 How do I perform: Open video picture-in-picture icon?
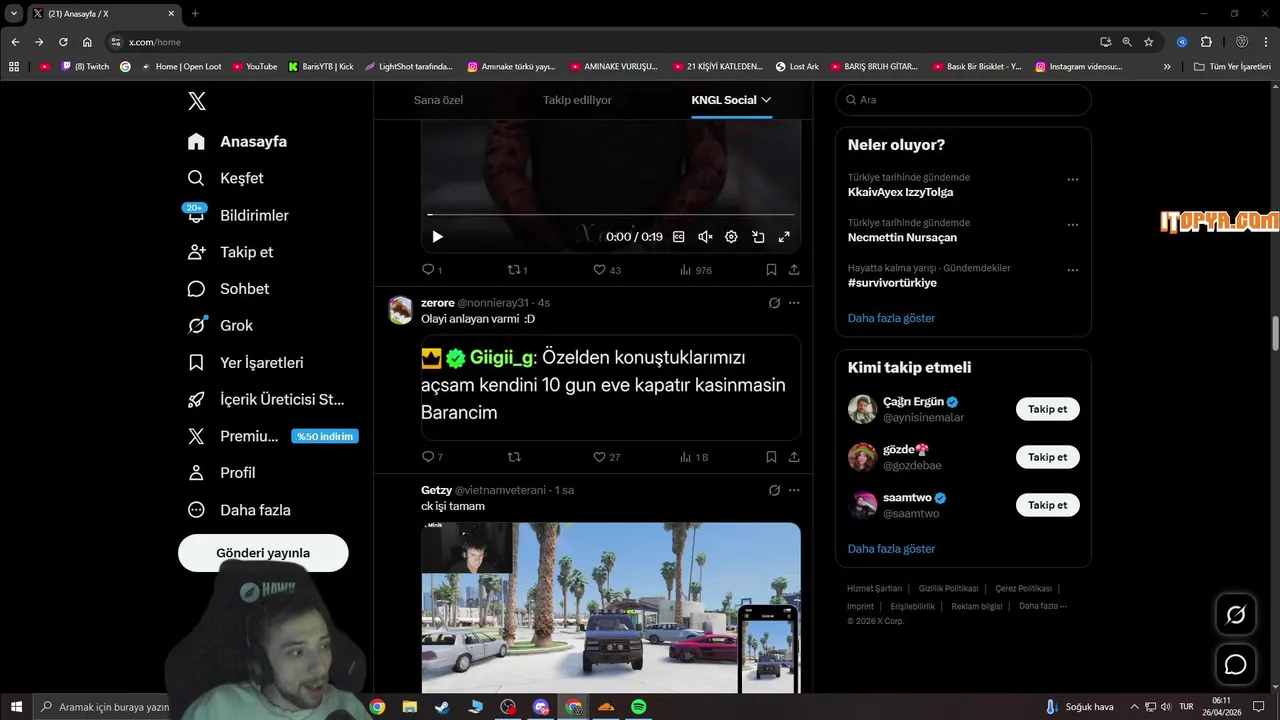[758, 237]
